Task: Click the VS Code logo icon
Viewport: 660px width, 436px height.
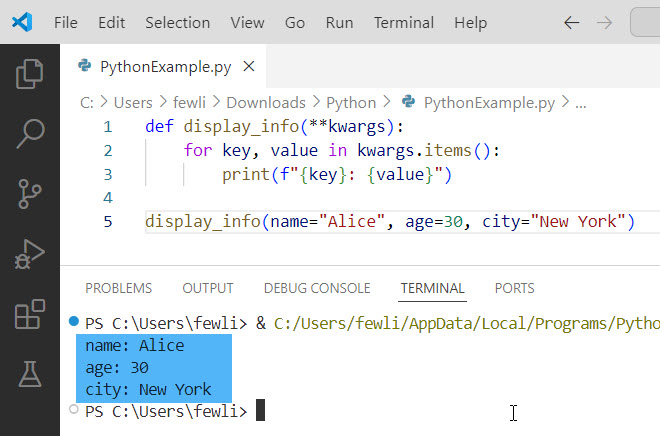Action: pyautogui.click(x=22, y=22)
